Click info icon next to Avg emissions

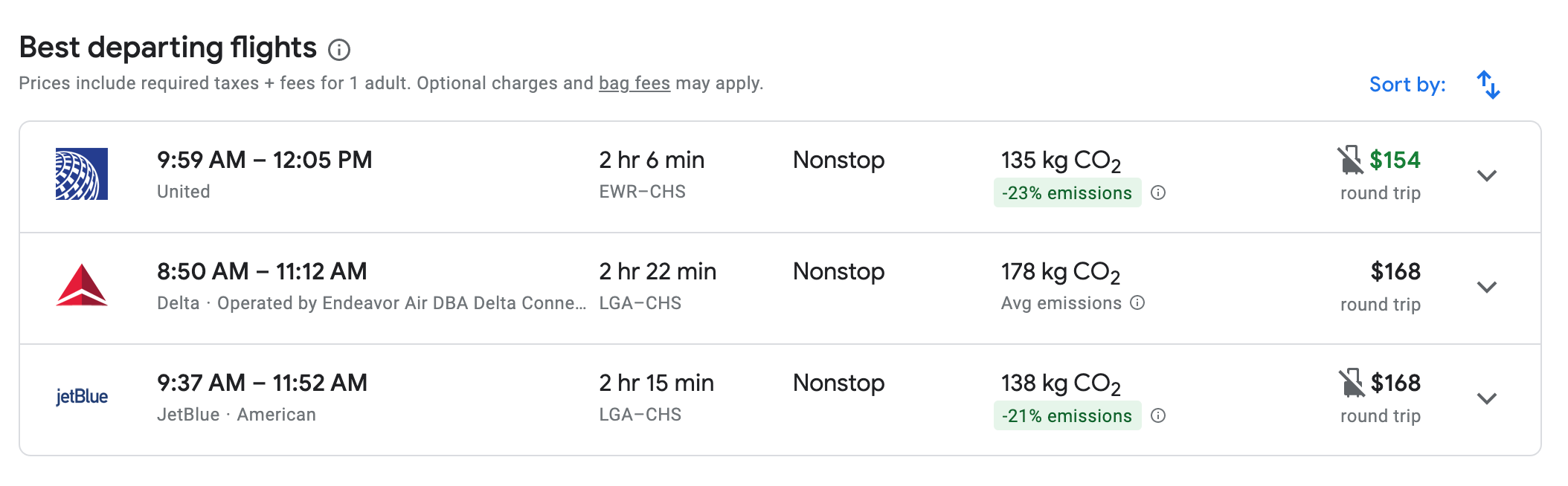pyautogui.click(x=1137, y=303)
